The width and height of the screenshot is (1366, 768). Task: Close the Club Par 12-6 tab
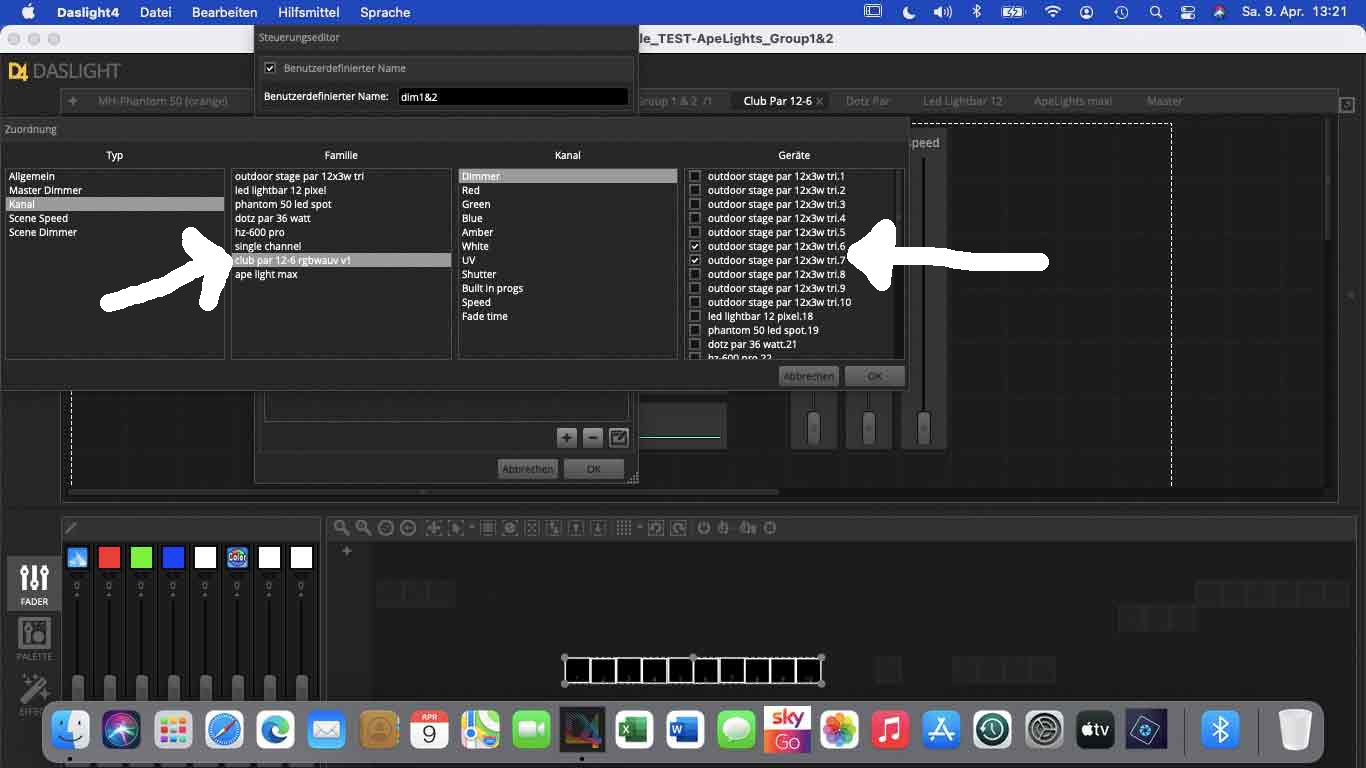(820, 101)
